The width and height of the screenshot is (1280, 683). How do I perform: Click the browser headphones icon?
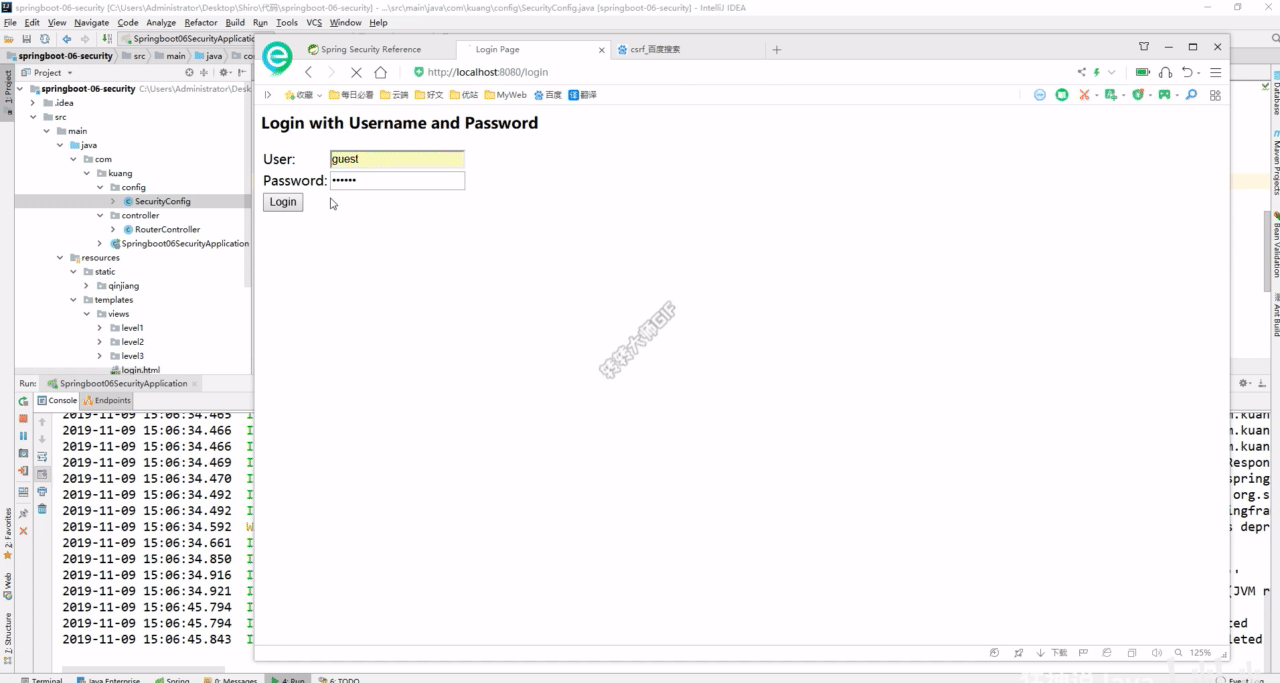(x=1165, y=72)
